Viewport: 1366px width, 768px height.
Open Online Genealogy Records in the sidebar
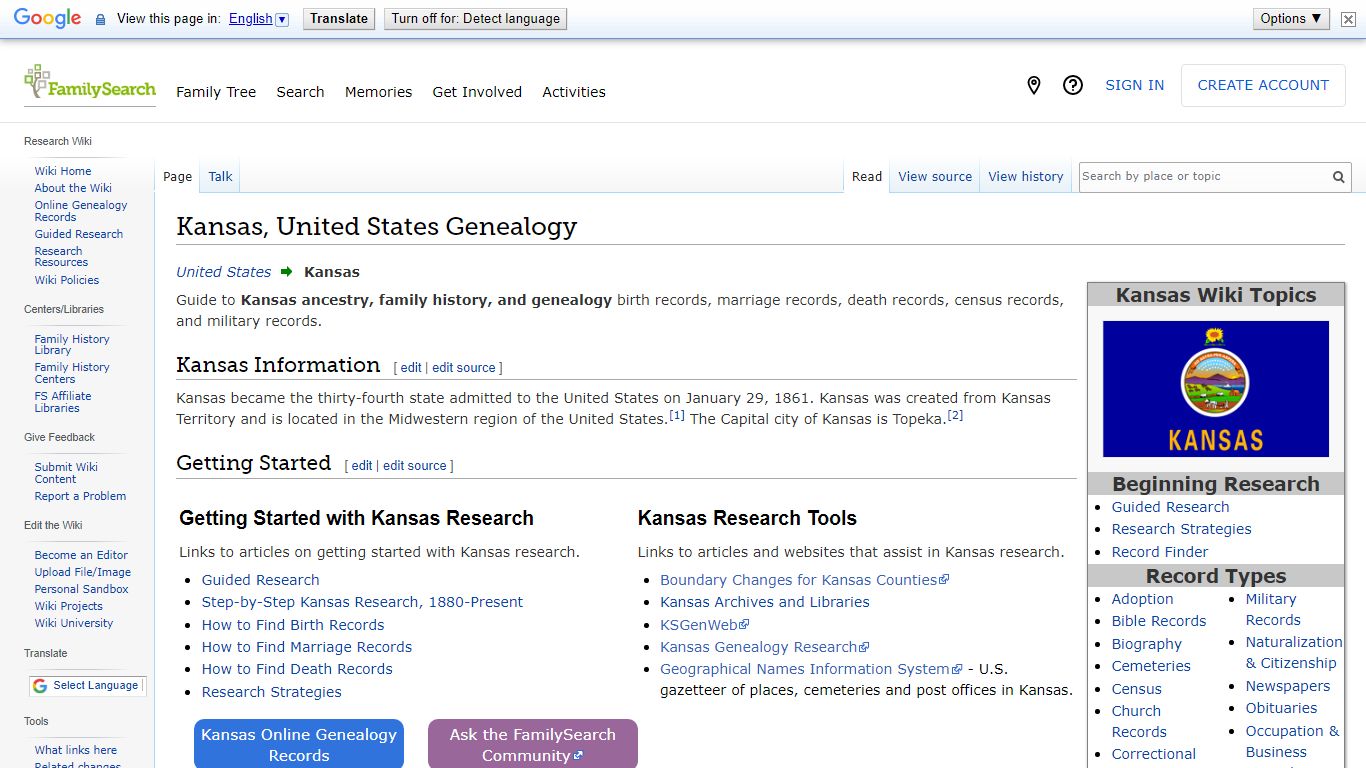[x=81, y=211]
